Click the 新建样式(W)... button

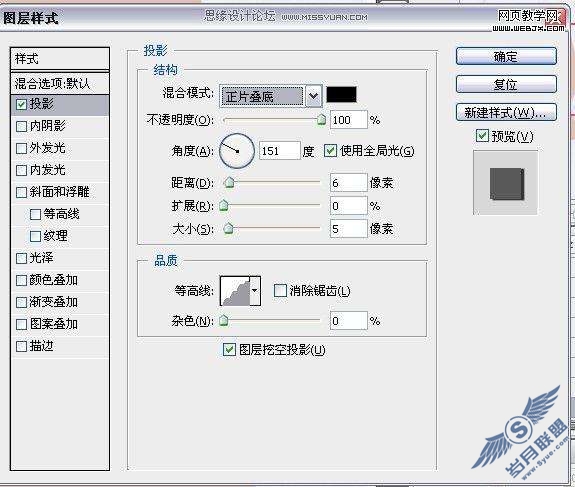[506, 112]
